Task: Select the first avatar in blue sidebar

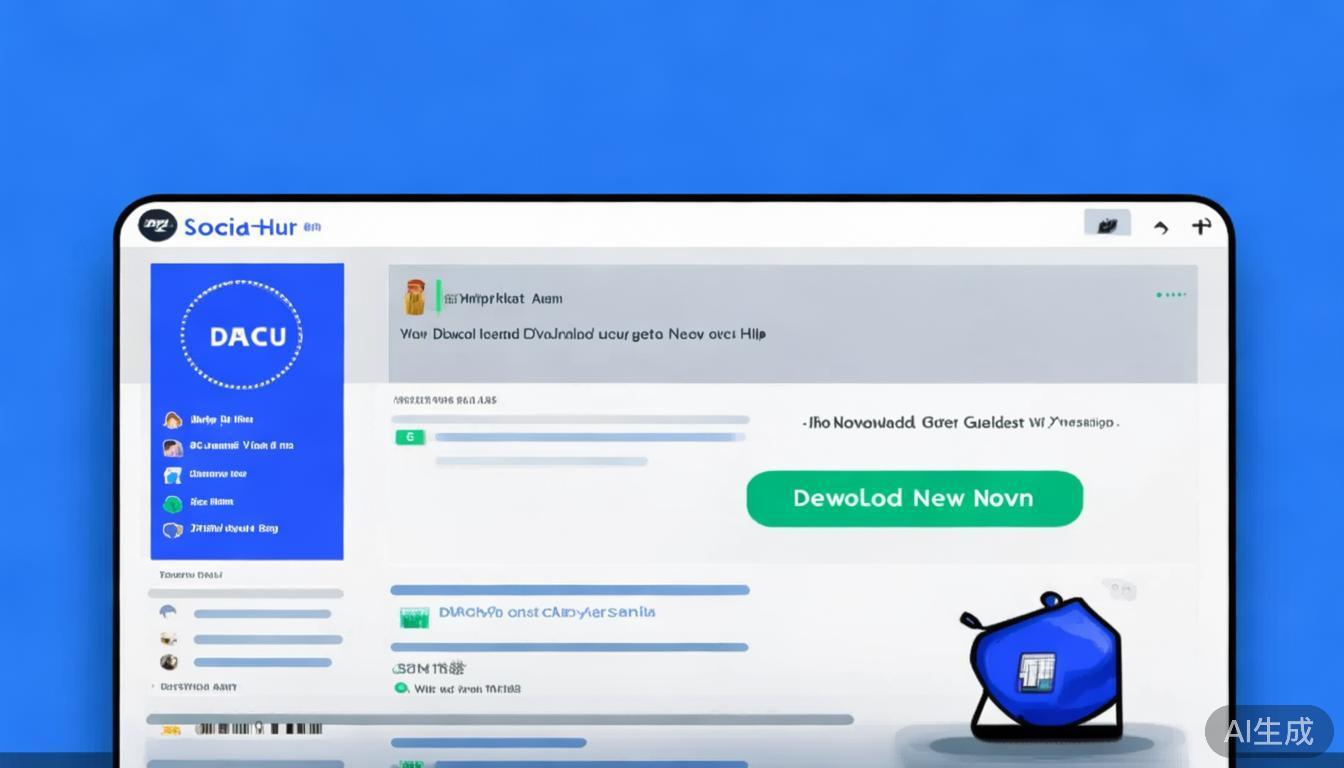Action: [173, 420]
